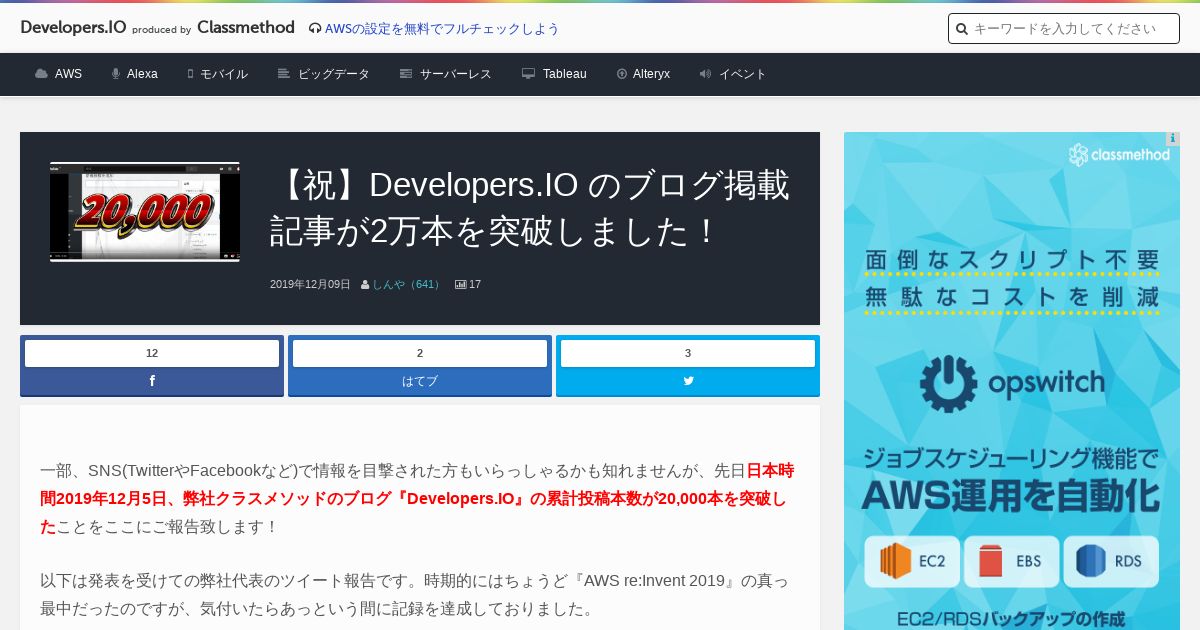
Task: Click the red highlighted 20,000本 announcement text
Action: click(x=417, y=498)
